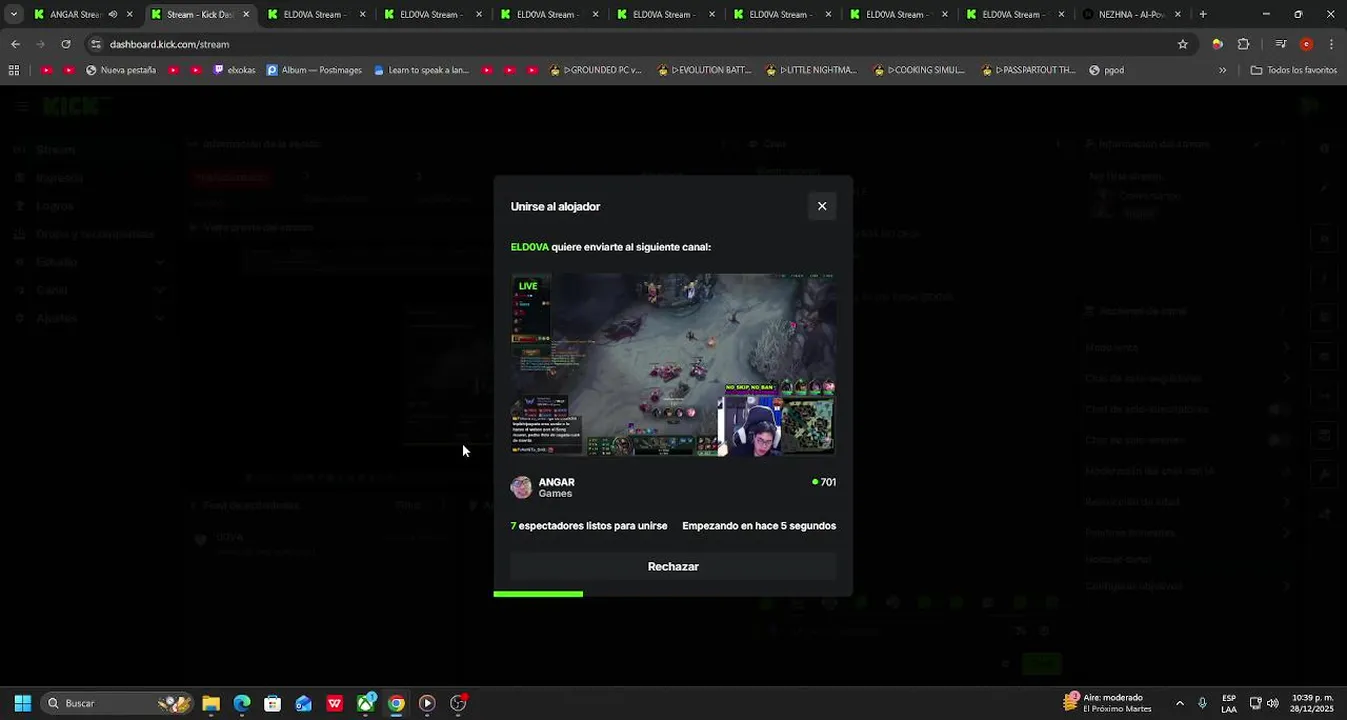1347x720 pixels.
Task: Click the Buscar taskbar search box
Action: pyautogui.click(x=118, y=703)
